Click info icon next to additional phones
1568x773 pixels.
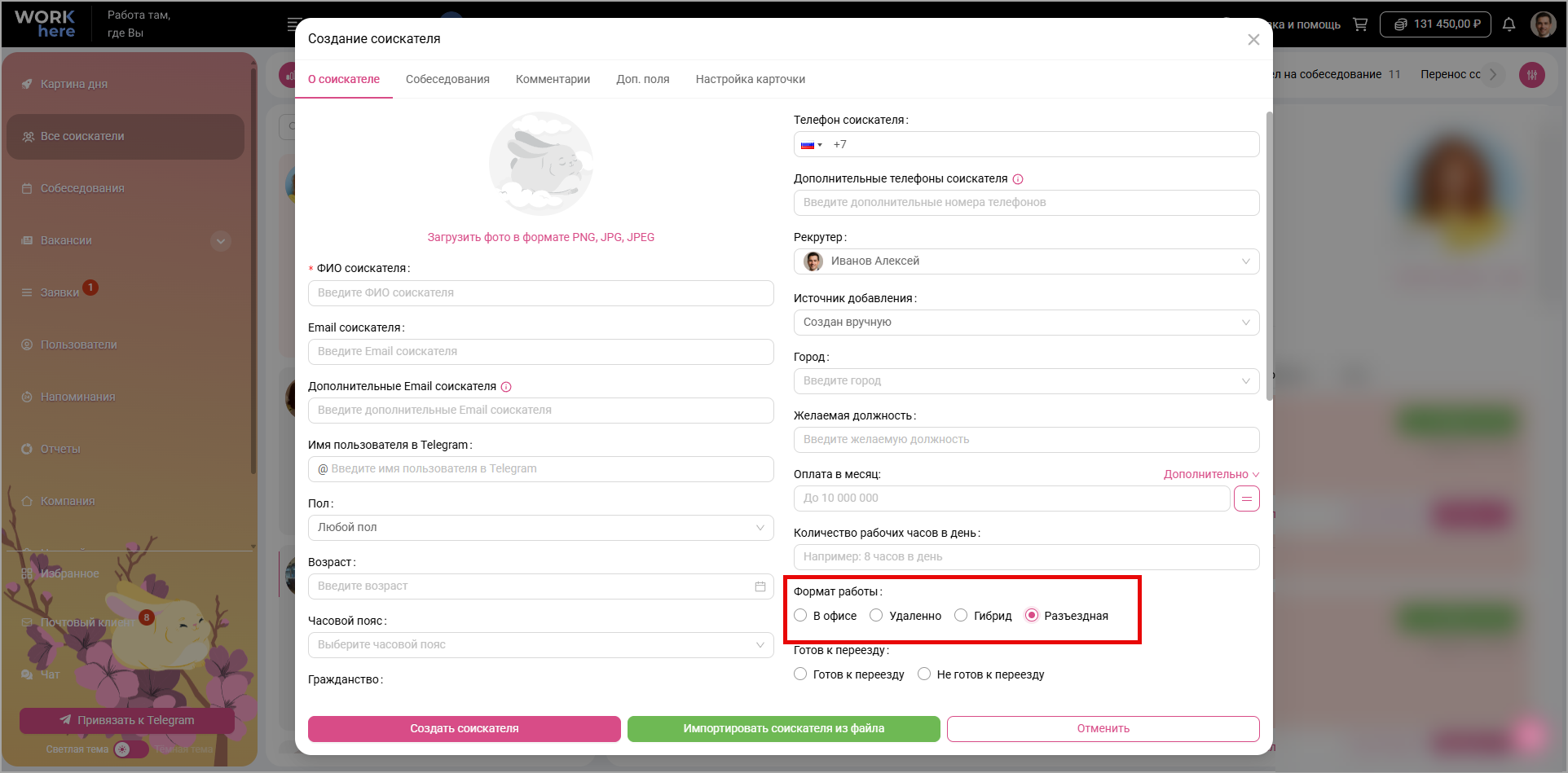pos(1018,179)
